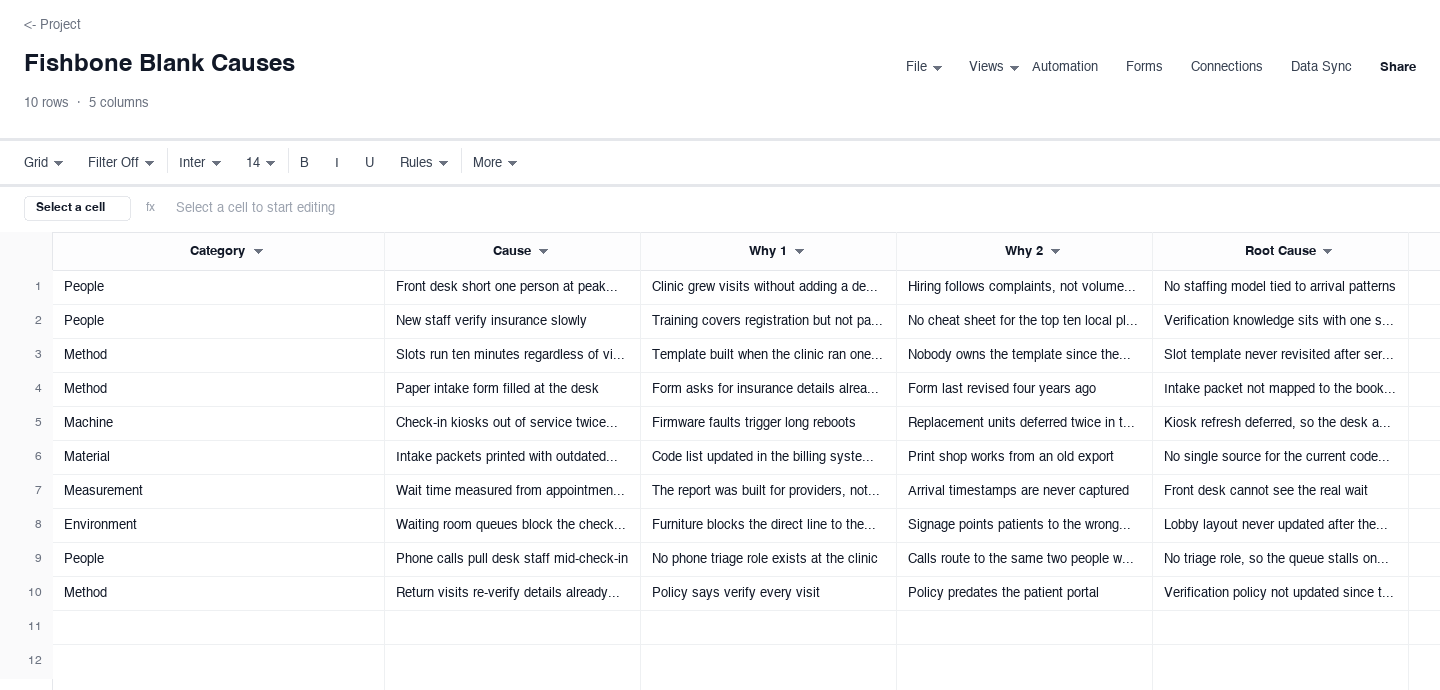Screen dimensions: 1440x690
Task: Select the Environment category cell
Action: [218, 525]
